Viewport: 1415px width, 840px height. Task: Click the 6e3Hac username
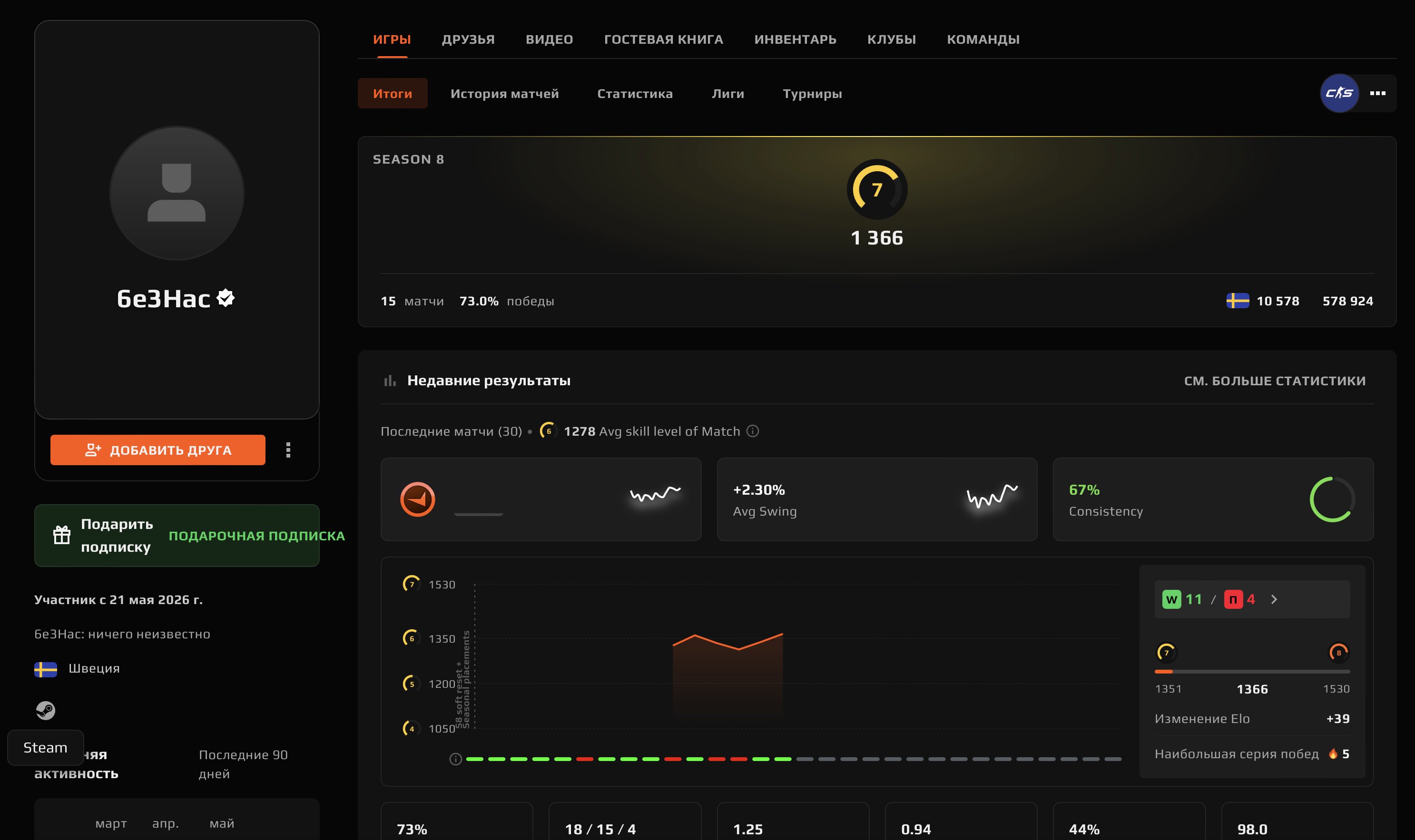[x=164, y=298]
